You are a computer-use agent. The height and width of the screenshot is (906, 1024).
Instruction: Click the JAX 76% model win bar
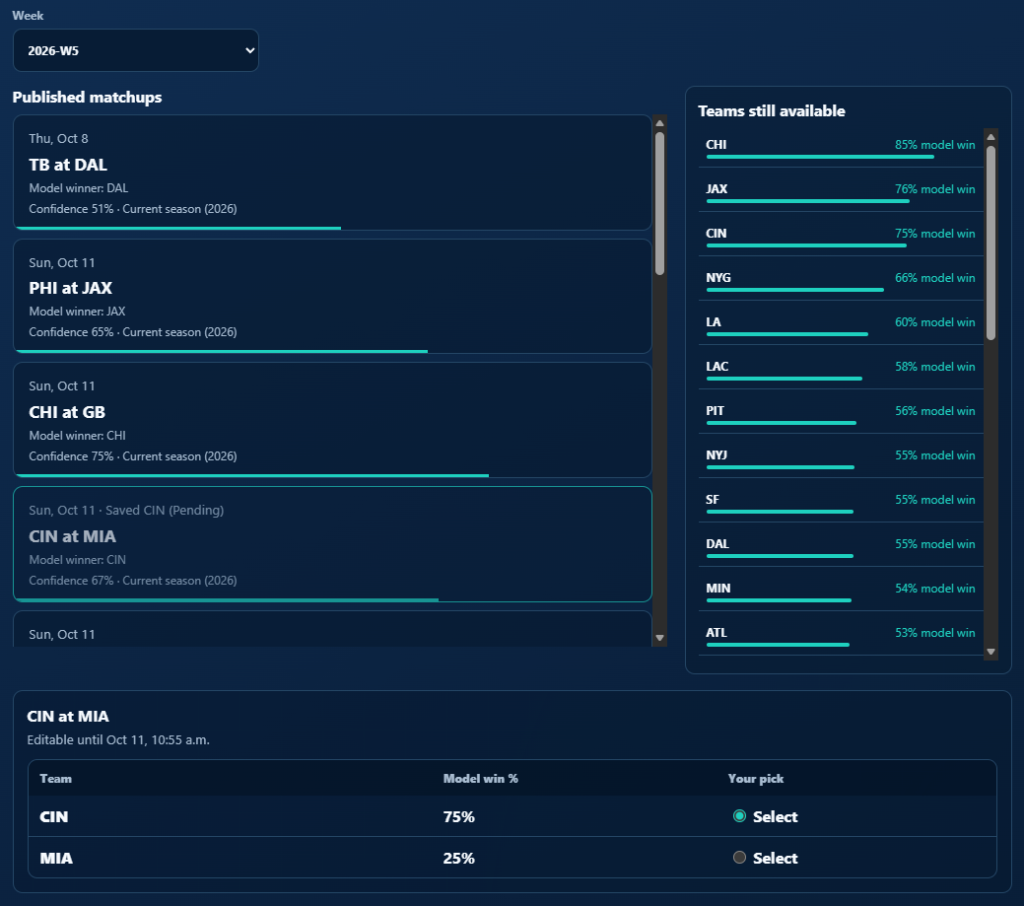[808, 201]
